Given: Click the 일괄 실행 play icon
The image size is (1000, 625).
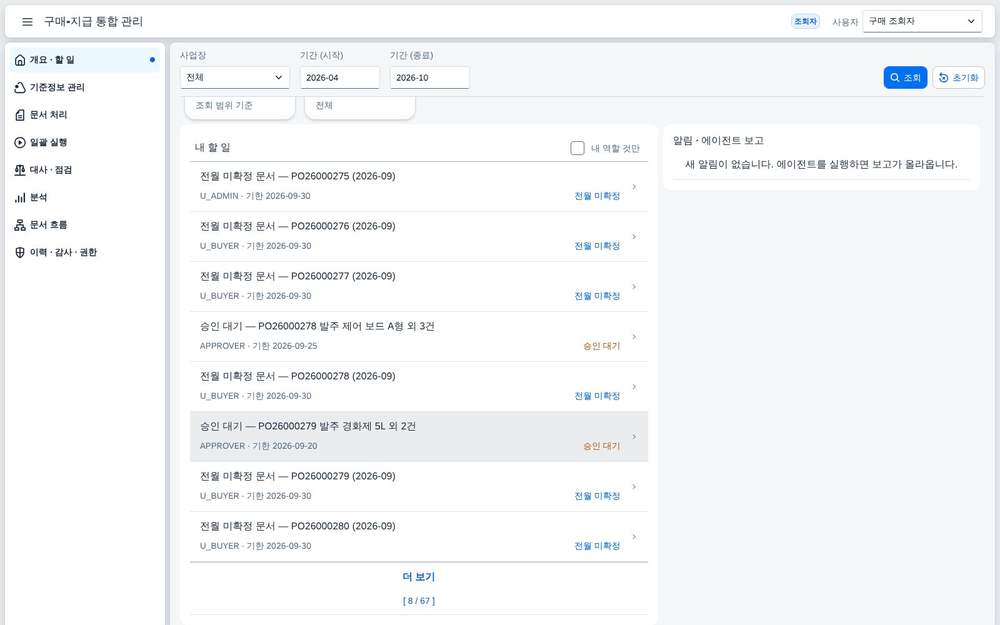Looking at the screenshot, I should click(x=20, y=142).
